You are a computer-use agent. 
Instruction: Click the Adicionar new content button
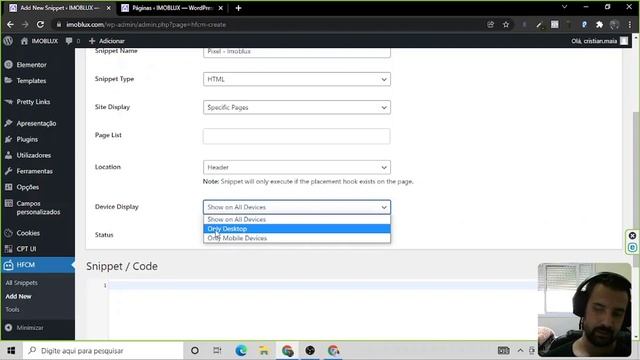(x=107, y=41)
